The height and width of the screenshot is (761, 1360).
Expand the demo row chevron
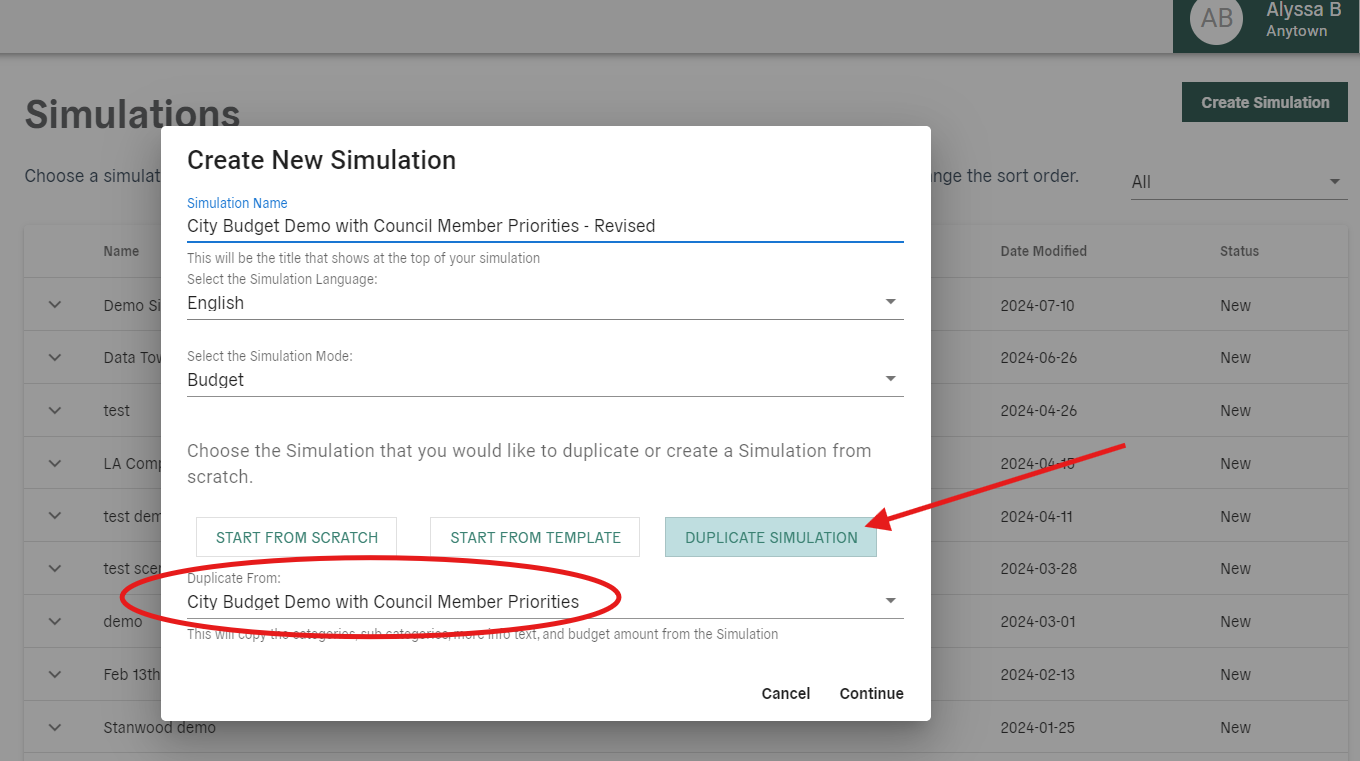(55, 621)
